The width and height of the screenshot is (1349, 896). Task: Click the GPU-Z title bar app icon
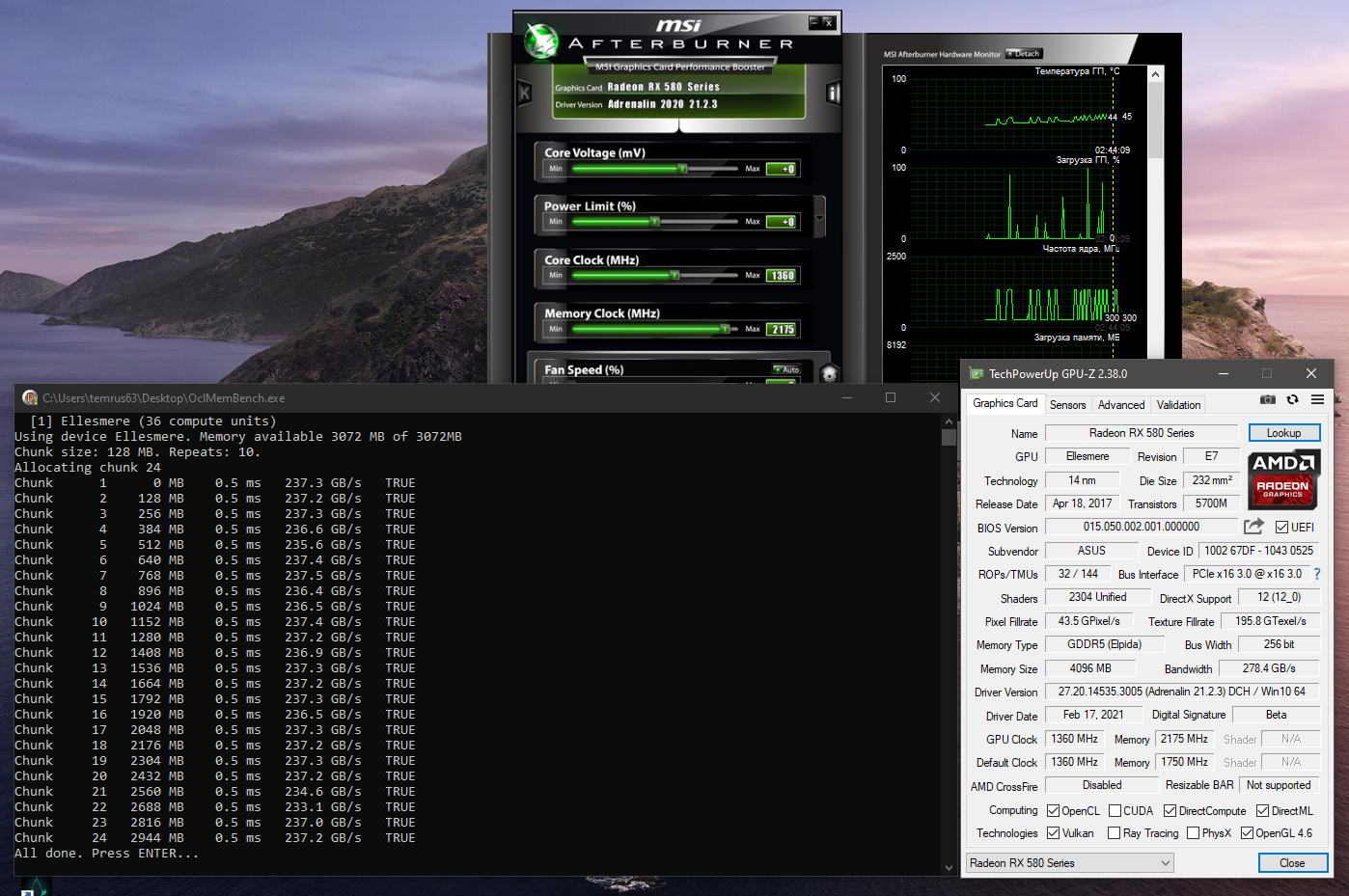click(977, 373)
